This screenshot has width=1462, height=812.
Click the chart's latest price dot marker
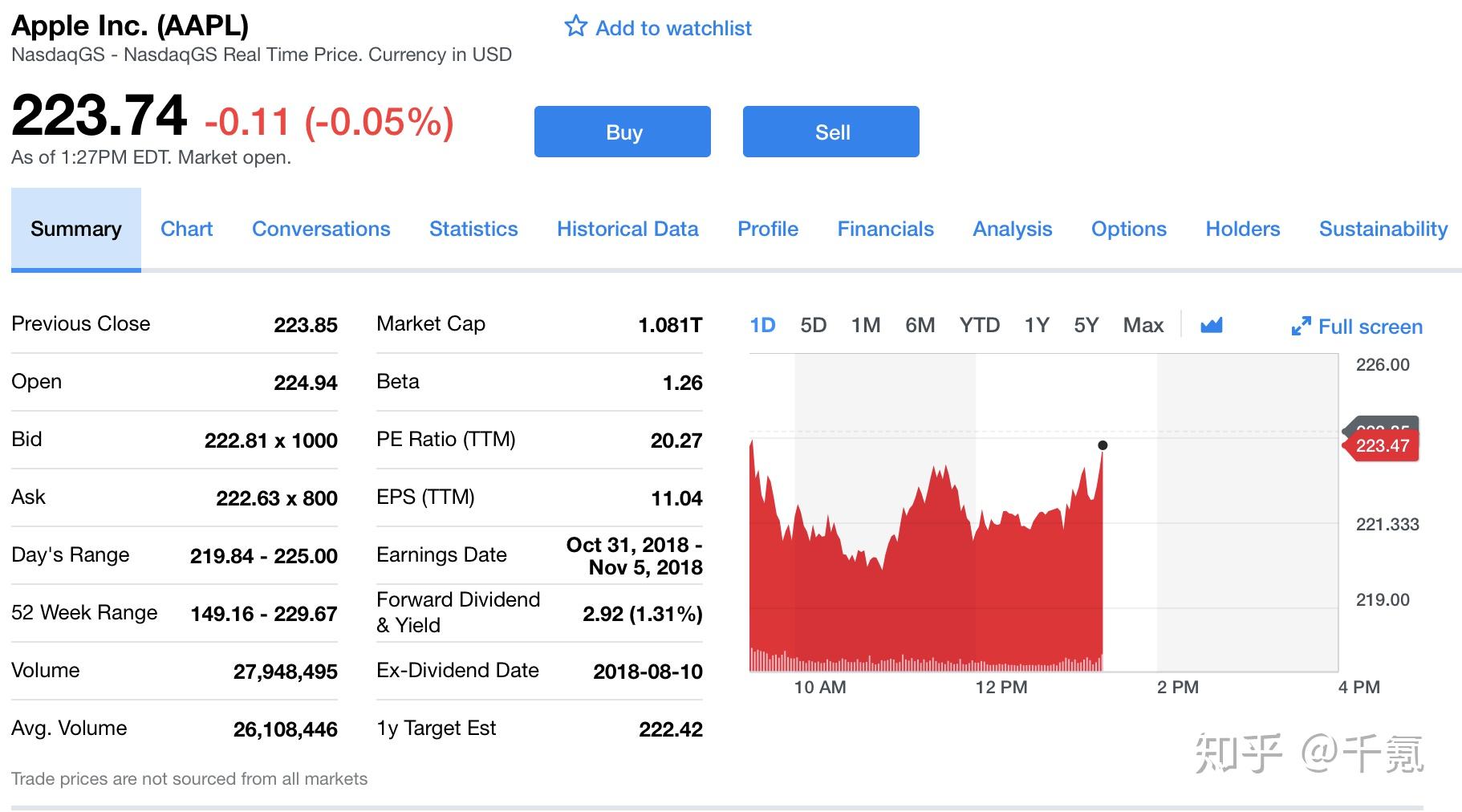click(x=1103, y=445)
